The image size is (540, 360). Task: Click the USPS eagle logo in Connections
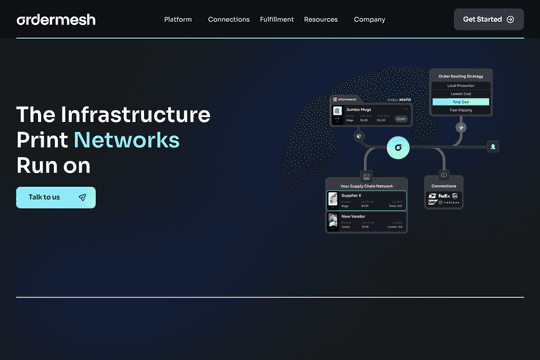click(432, 196)
